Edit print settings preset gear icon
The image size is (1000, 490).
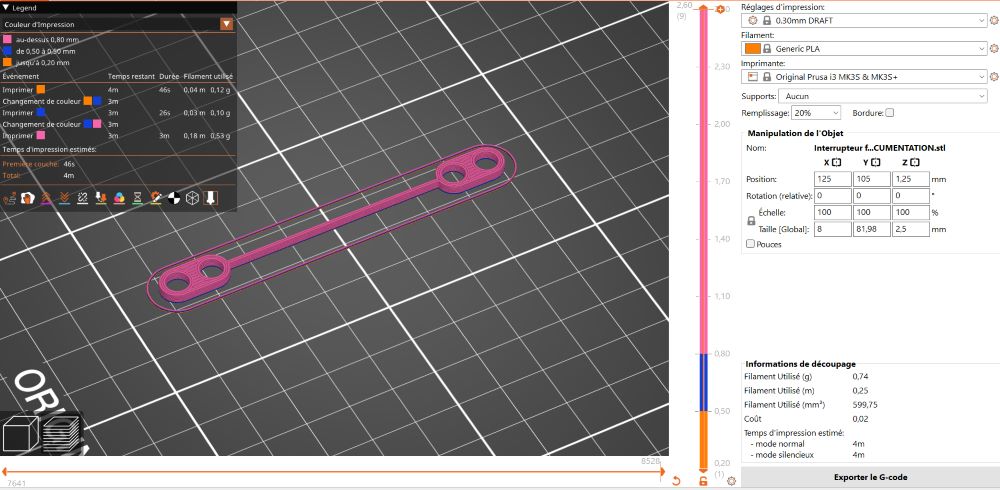click(993, 20)
